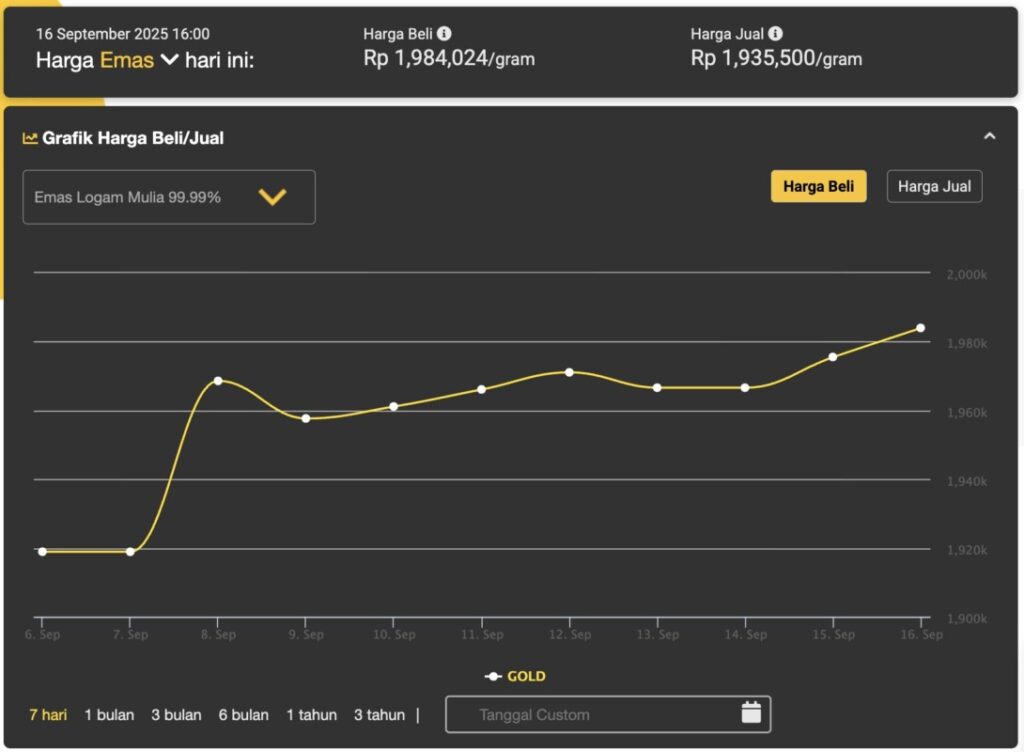
Task: Click the 12 Sep data point
Action: pyautogui.click(x=569, y=372)
